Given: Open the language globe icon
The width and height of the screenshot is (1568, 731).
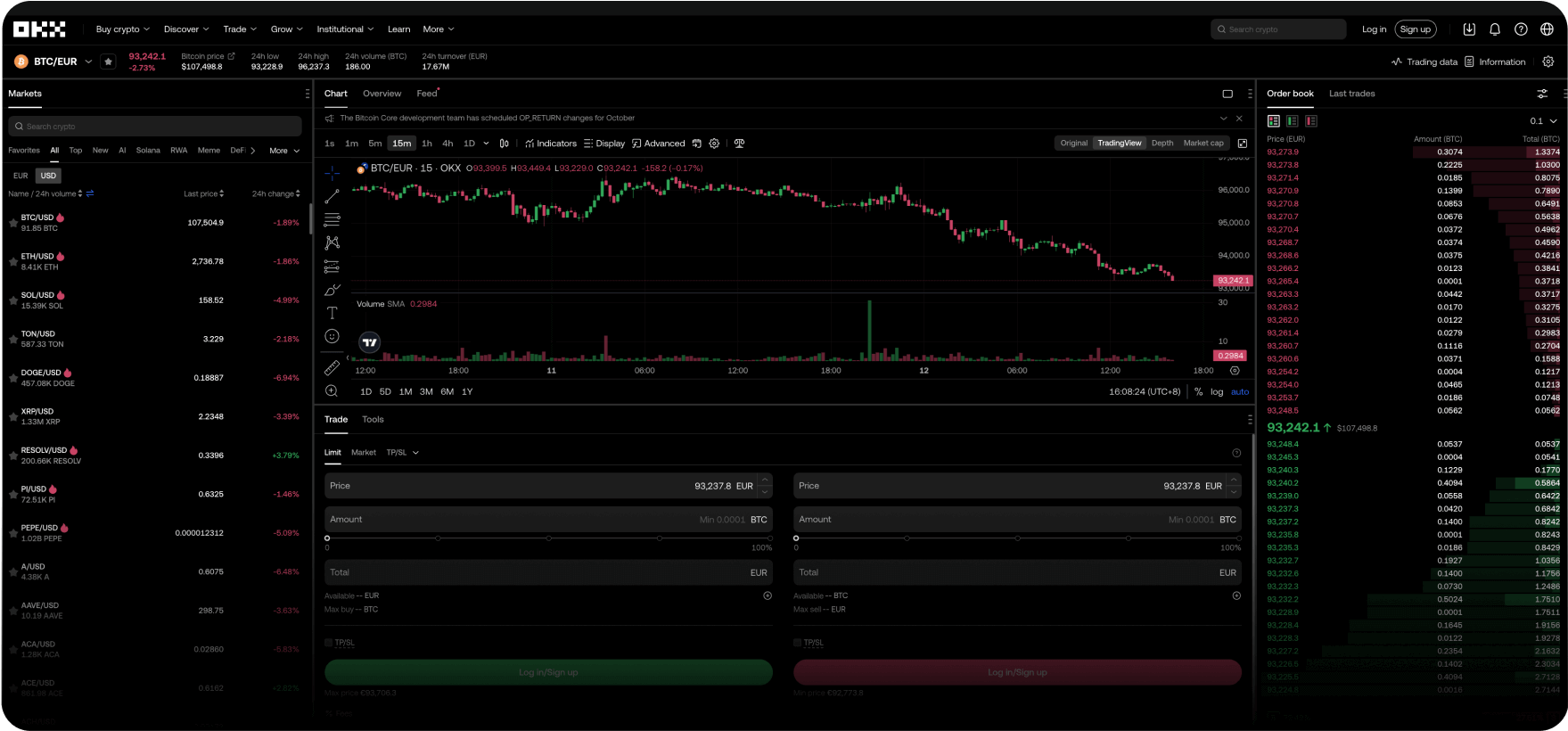Looking at the screenshot, I should [1547, 29].
